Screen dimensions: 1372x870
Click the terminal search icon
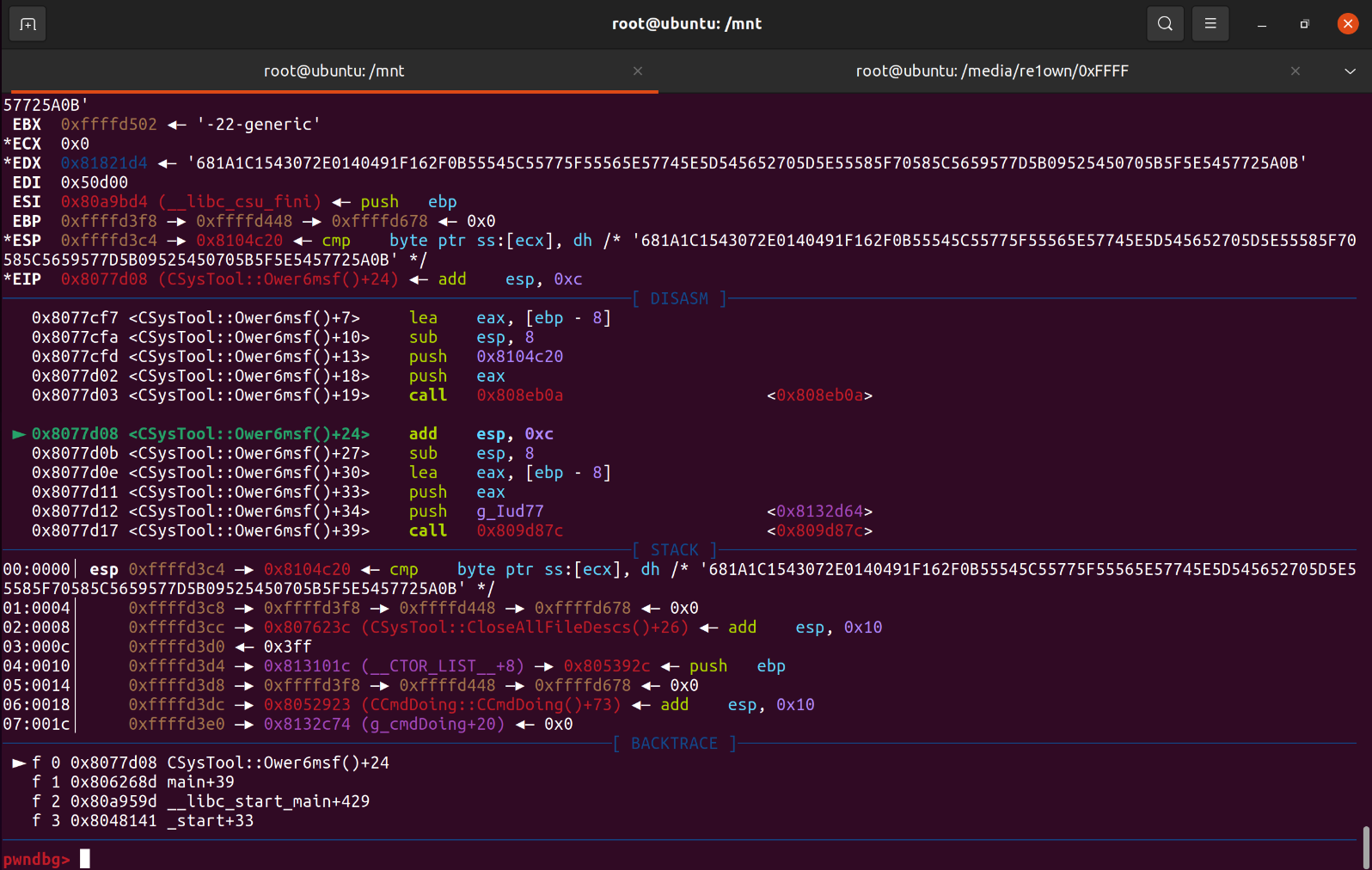point(1165,24)
